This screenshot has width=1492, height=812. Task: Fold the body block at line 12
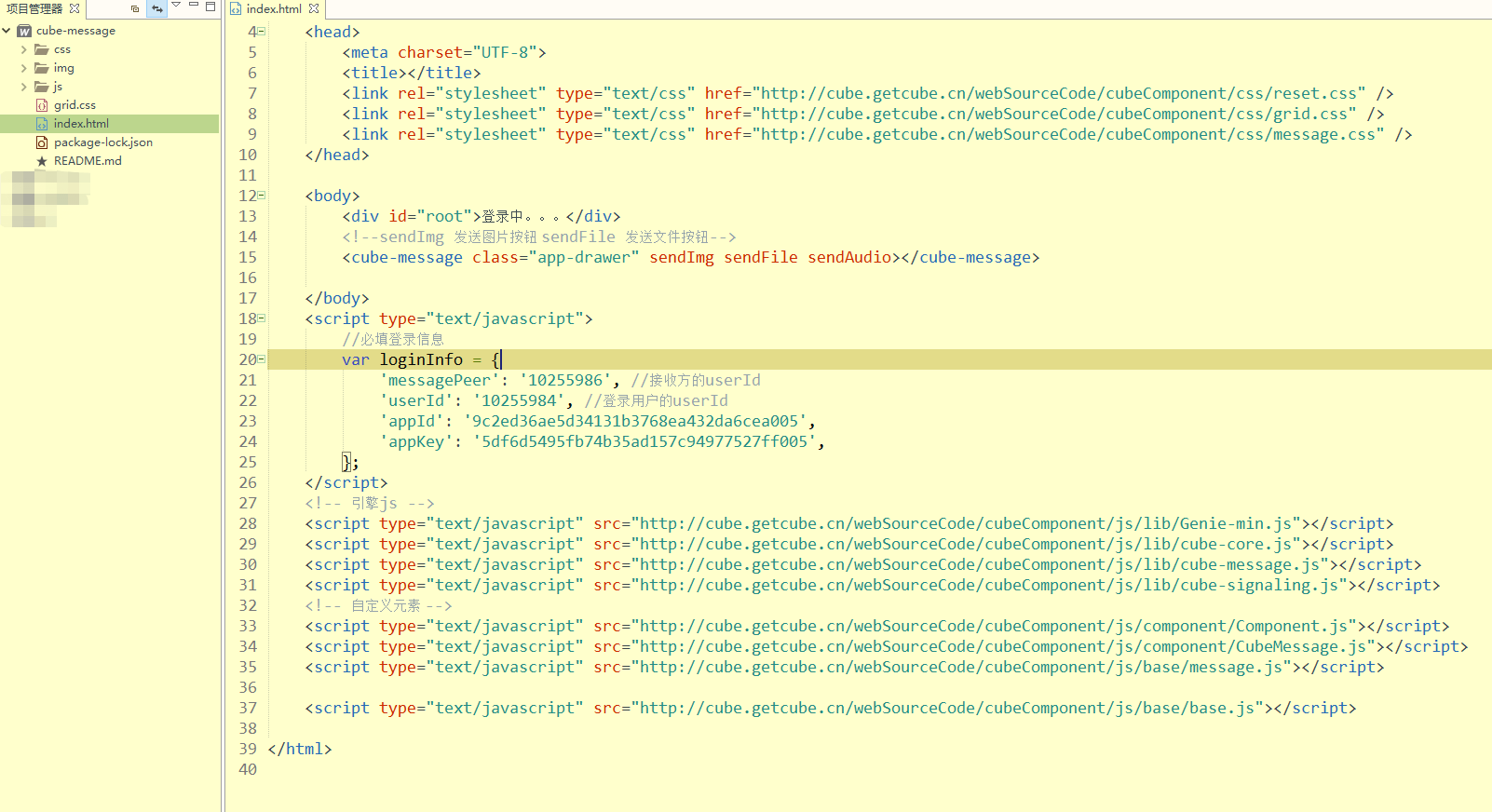(262, 196)
